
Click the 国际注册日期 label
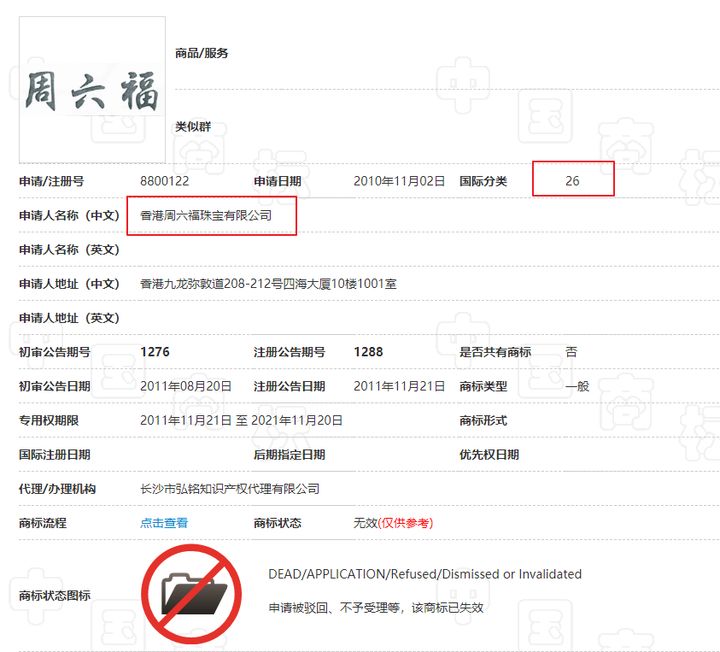point(55,455)
